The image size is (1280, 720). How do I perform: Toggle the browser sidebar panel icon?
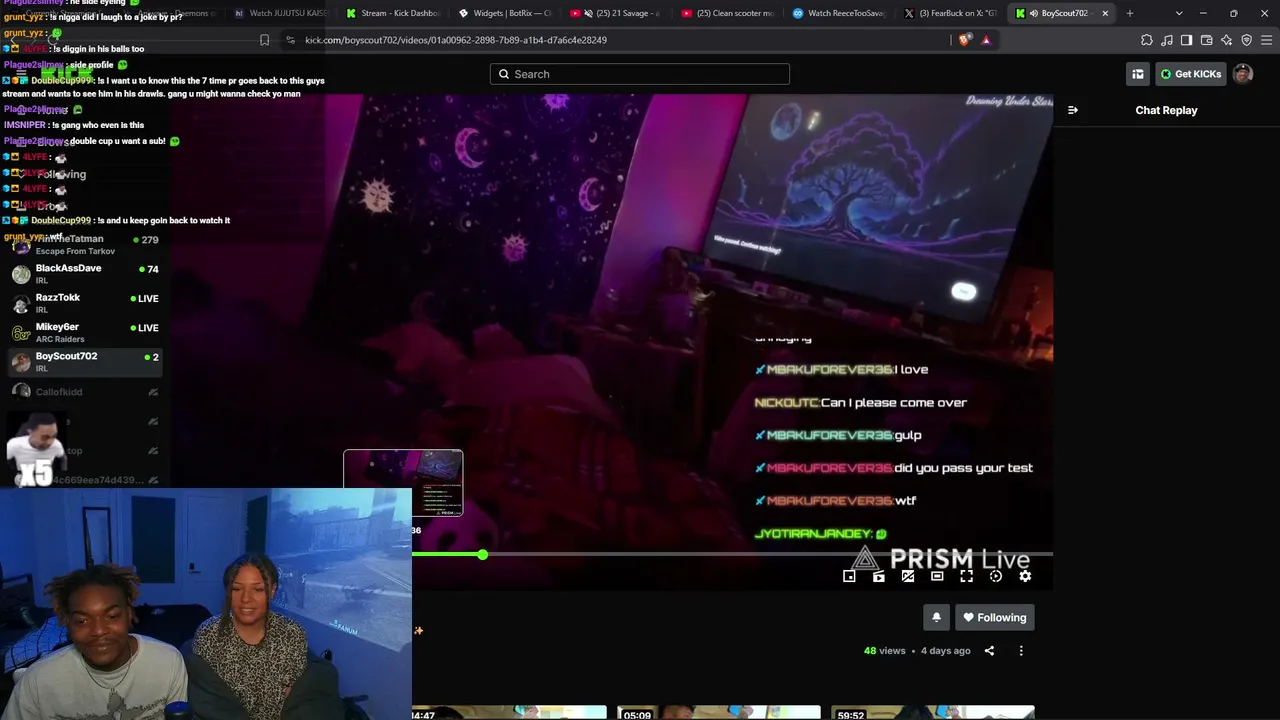1186,40
